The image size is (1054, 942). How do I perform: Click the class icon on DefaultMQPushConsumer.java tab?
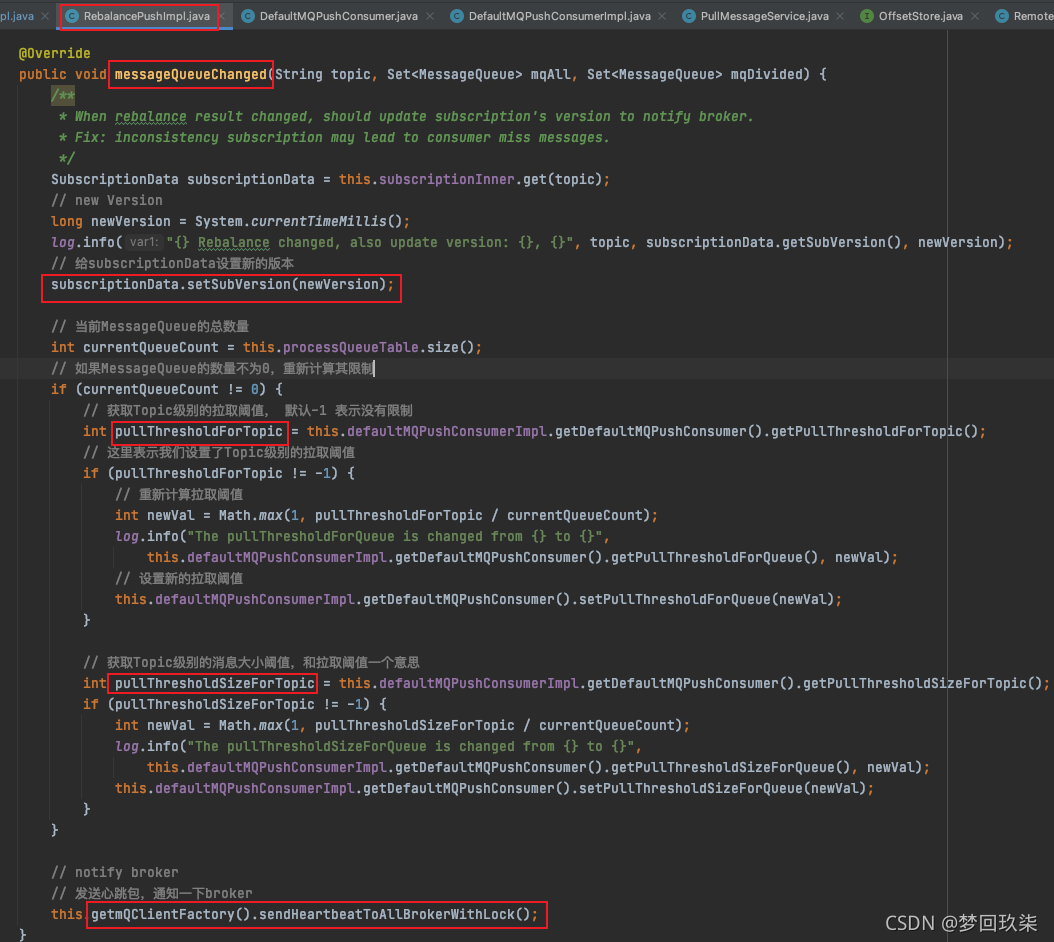click(x=247, y=17)
